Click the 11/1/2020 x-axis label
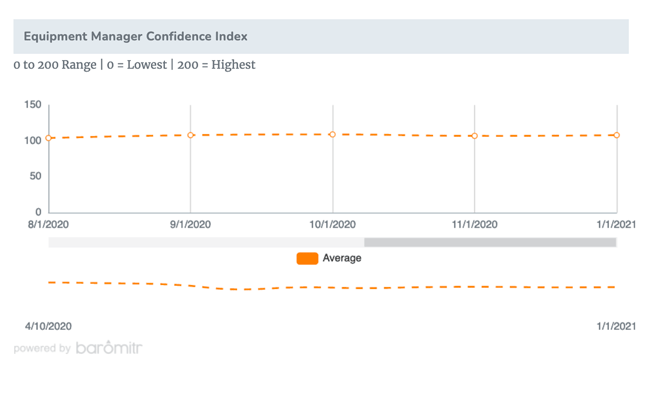The height and width of the screenshot is (402, 650). [475, 224]
